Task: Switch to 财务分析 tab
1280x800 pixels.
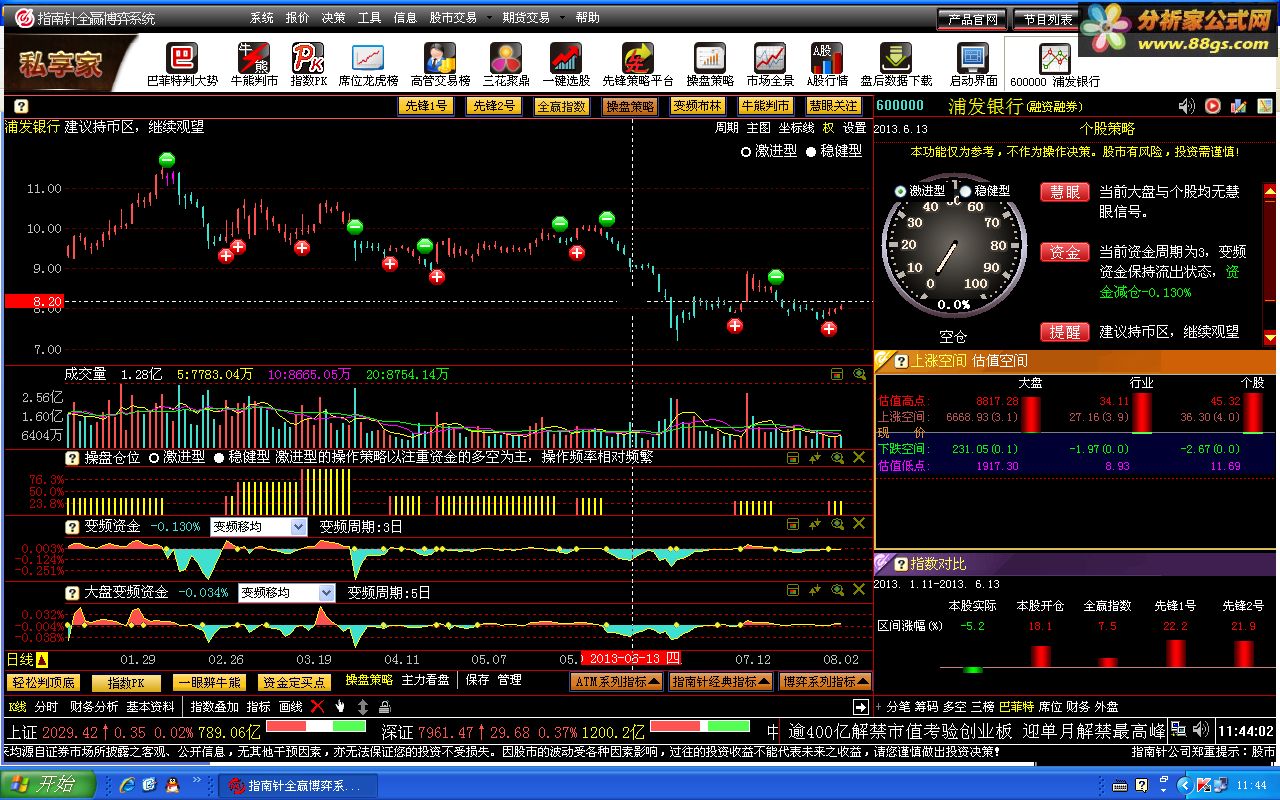Action: (x=94, y=707)
